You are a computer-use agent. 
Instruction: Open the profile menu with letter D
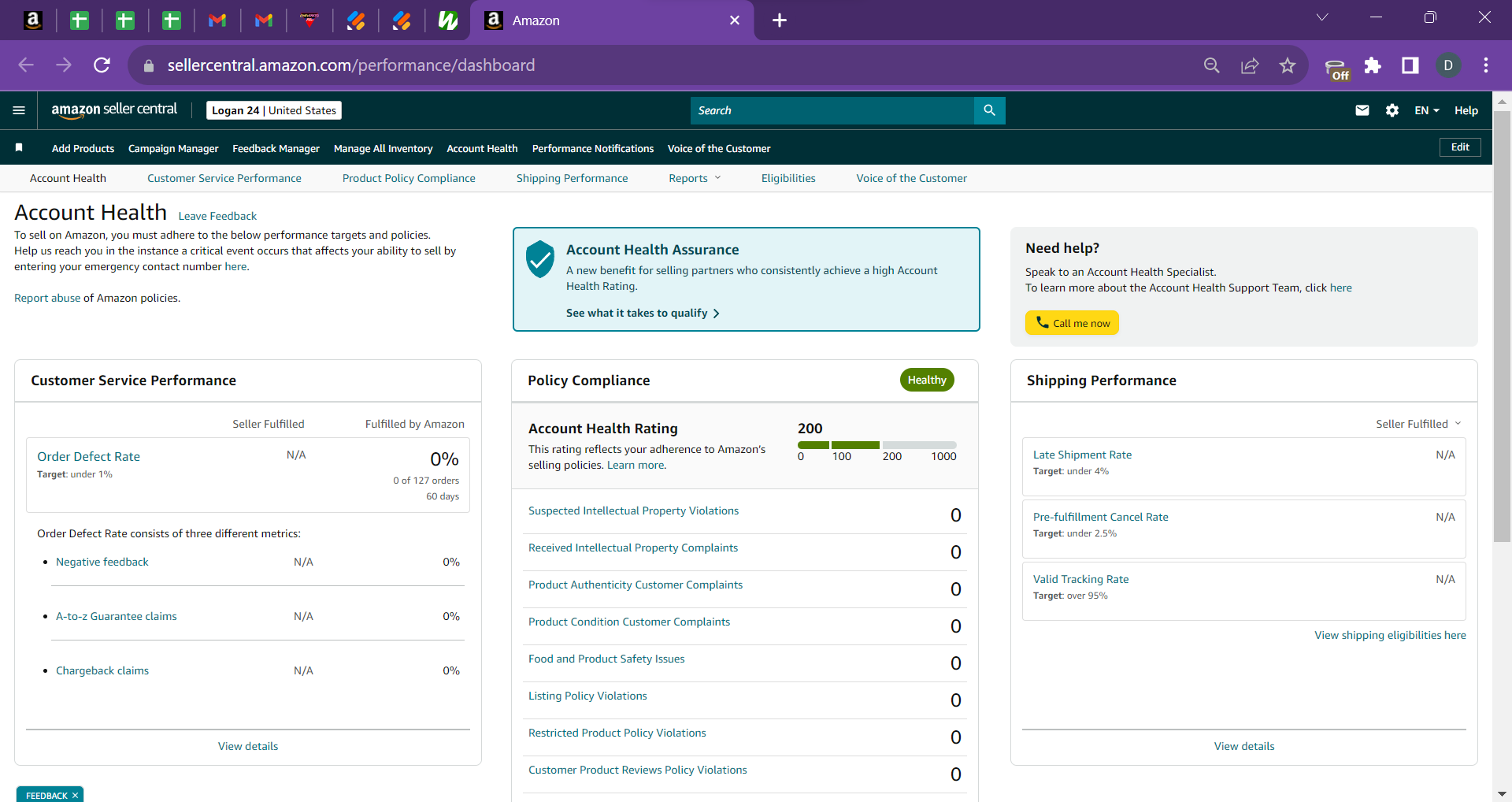pyautogui.click(x=1448, y=65)
